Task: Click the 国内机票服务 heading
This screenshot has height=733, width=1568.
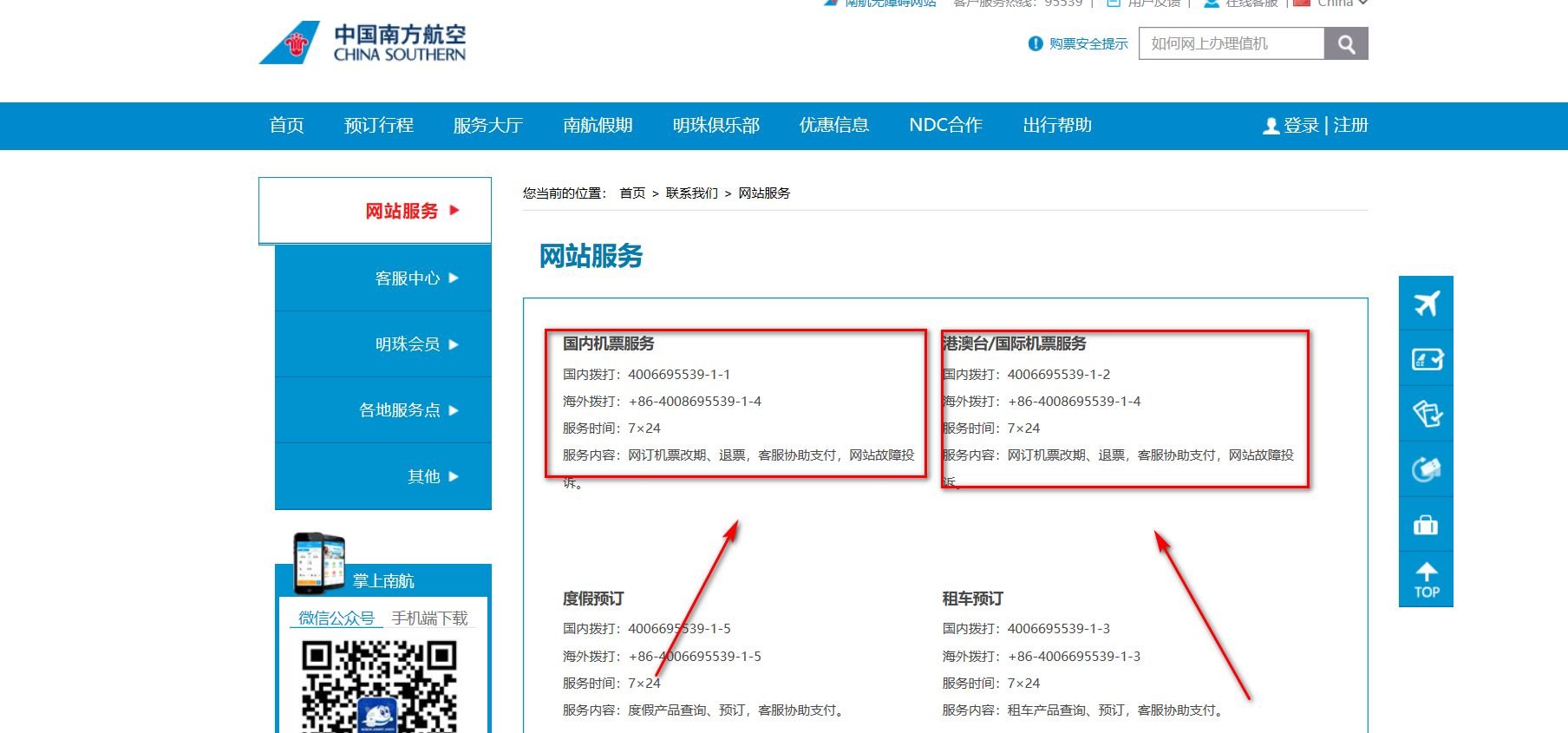Action: click(608, 344)
